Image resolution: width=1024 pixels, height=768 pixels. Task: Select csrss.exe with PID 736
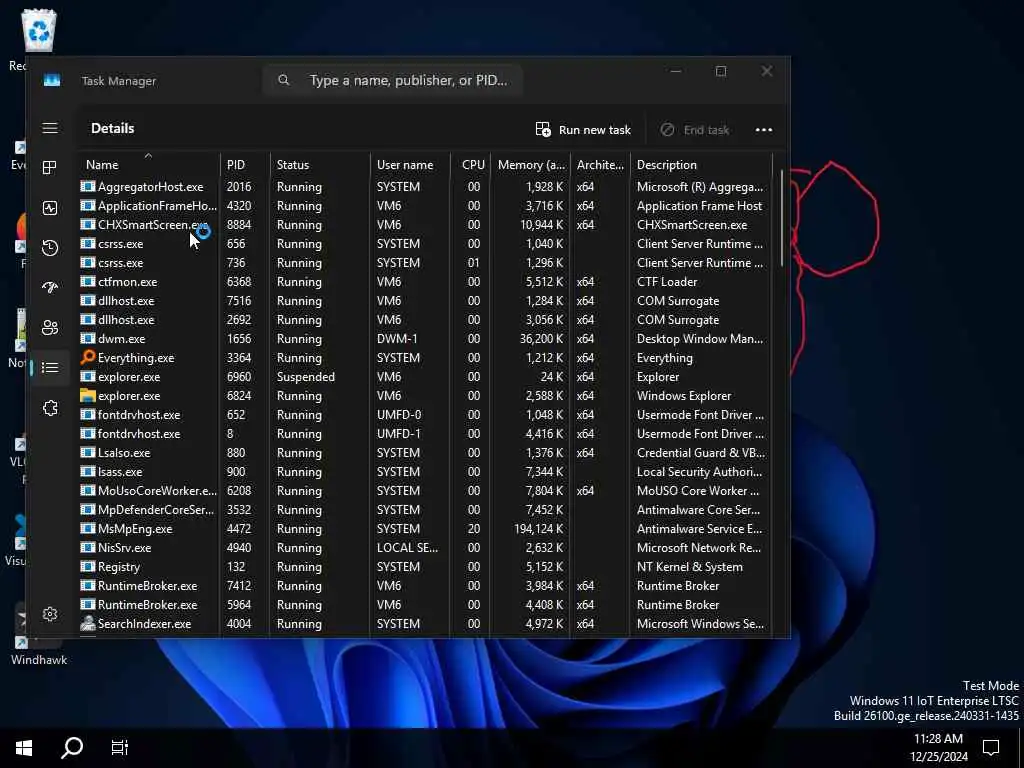pyautogui.click(x=424, y=262)
